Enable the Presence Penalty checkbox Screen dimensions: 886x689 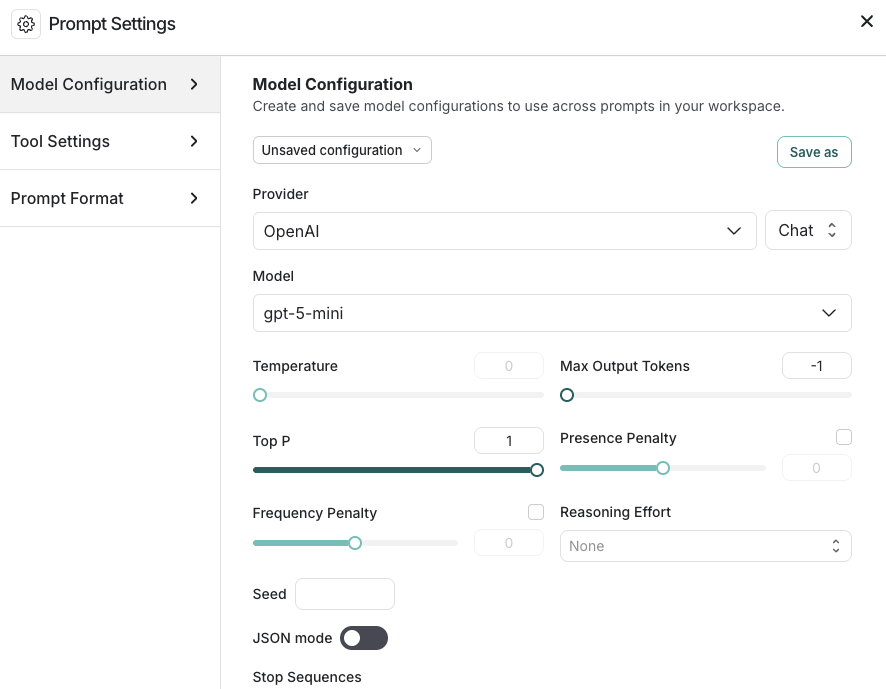click(844, 436)
